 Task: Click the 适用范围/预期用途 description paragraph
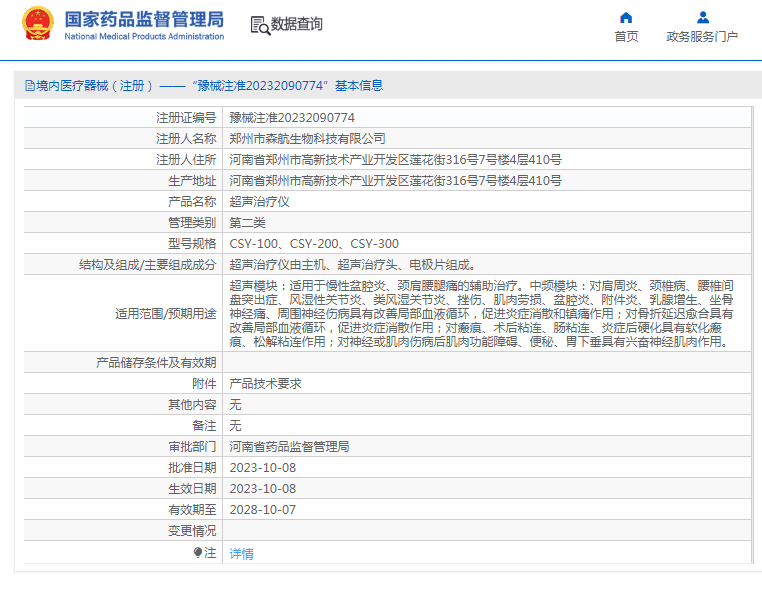[x=481, y=313]
